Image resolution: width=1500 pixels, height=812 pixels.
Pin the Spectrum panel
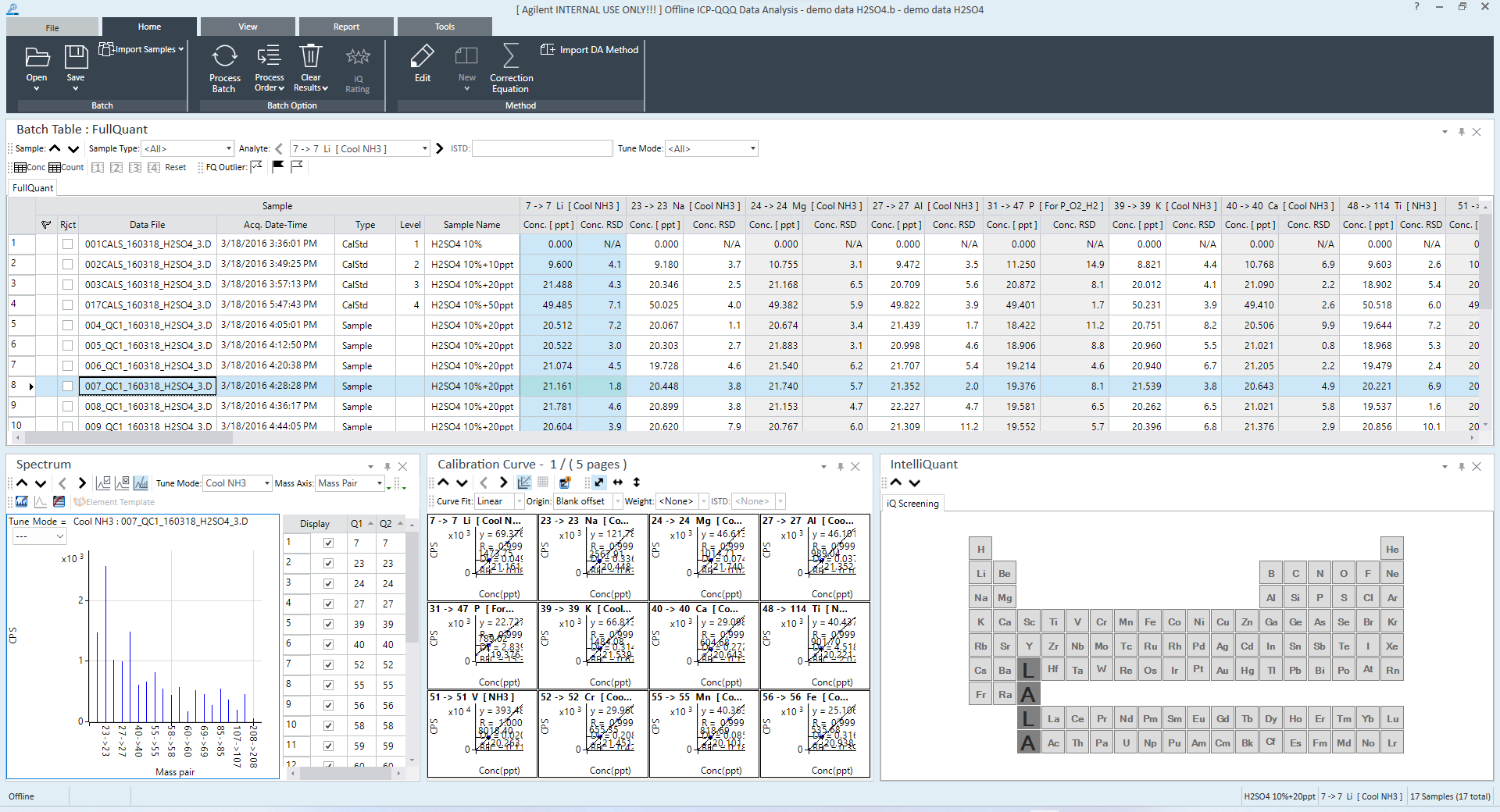point(387,466)
